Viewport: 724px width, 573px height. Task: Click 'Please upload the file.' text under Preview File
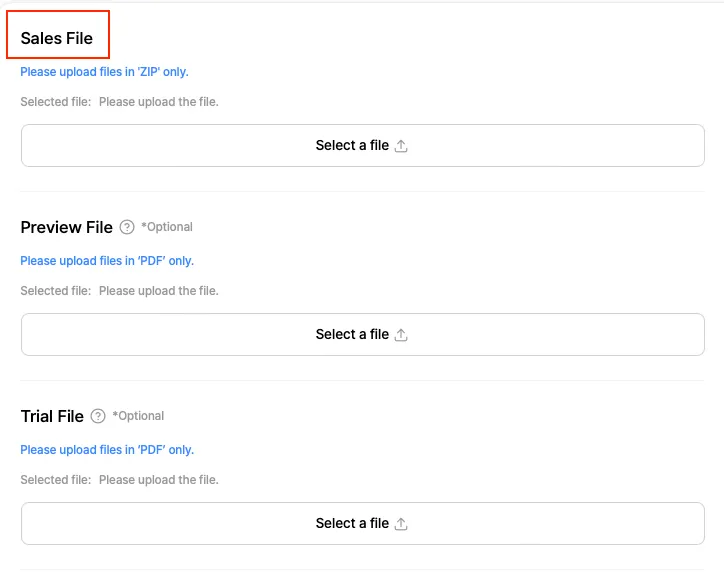pos(158,291)
